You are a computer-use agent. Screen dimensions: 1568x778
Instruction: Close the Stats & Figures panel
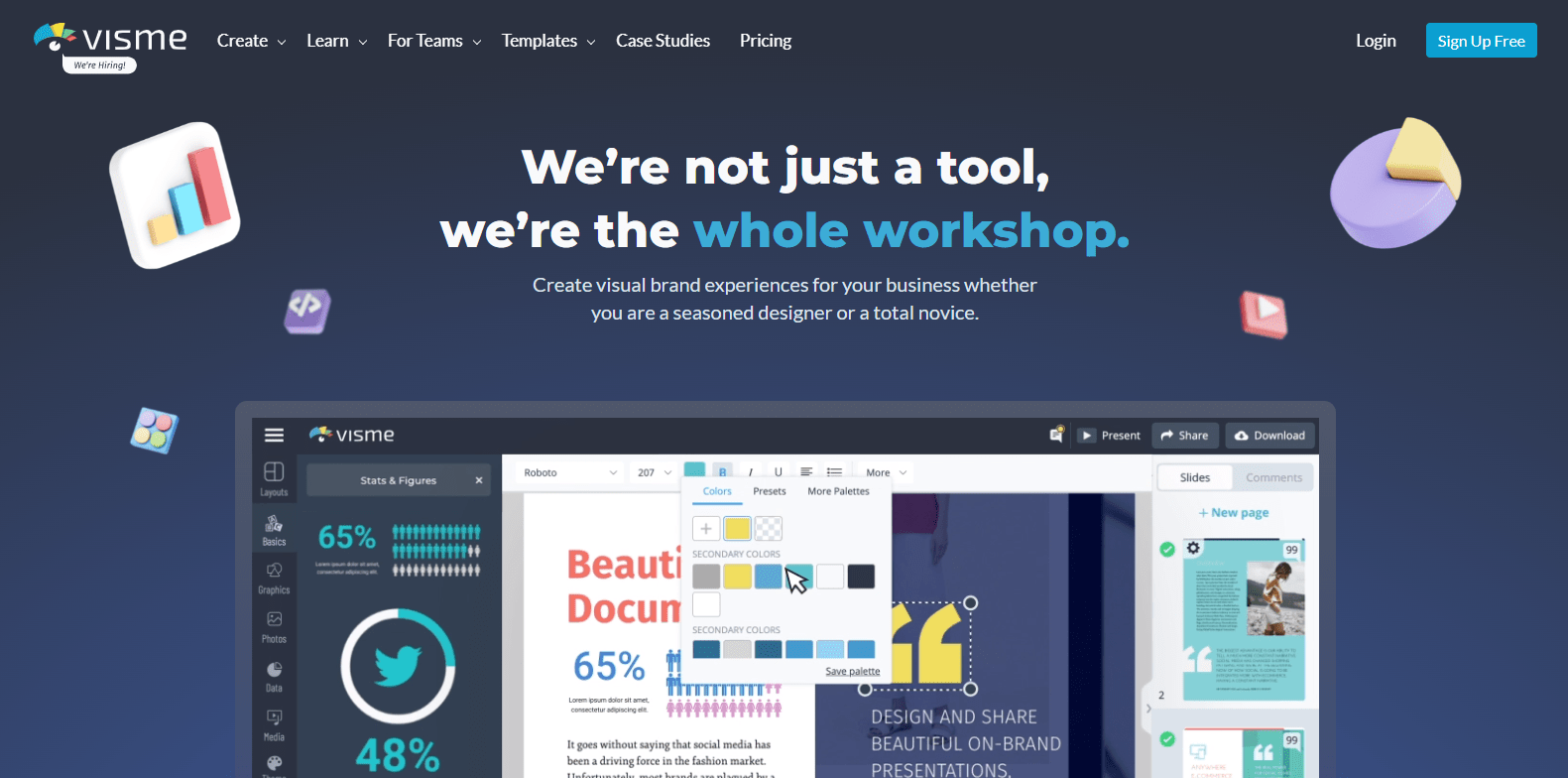(479, 480)
